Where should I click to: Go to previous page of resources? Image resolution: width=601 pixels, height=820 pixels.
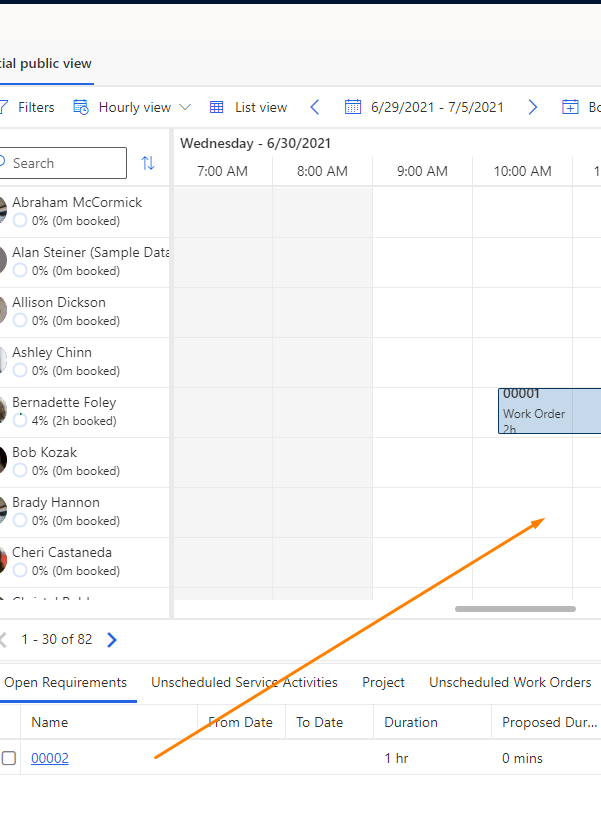(x=3, y=640)
